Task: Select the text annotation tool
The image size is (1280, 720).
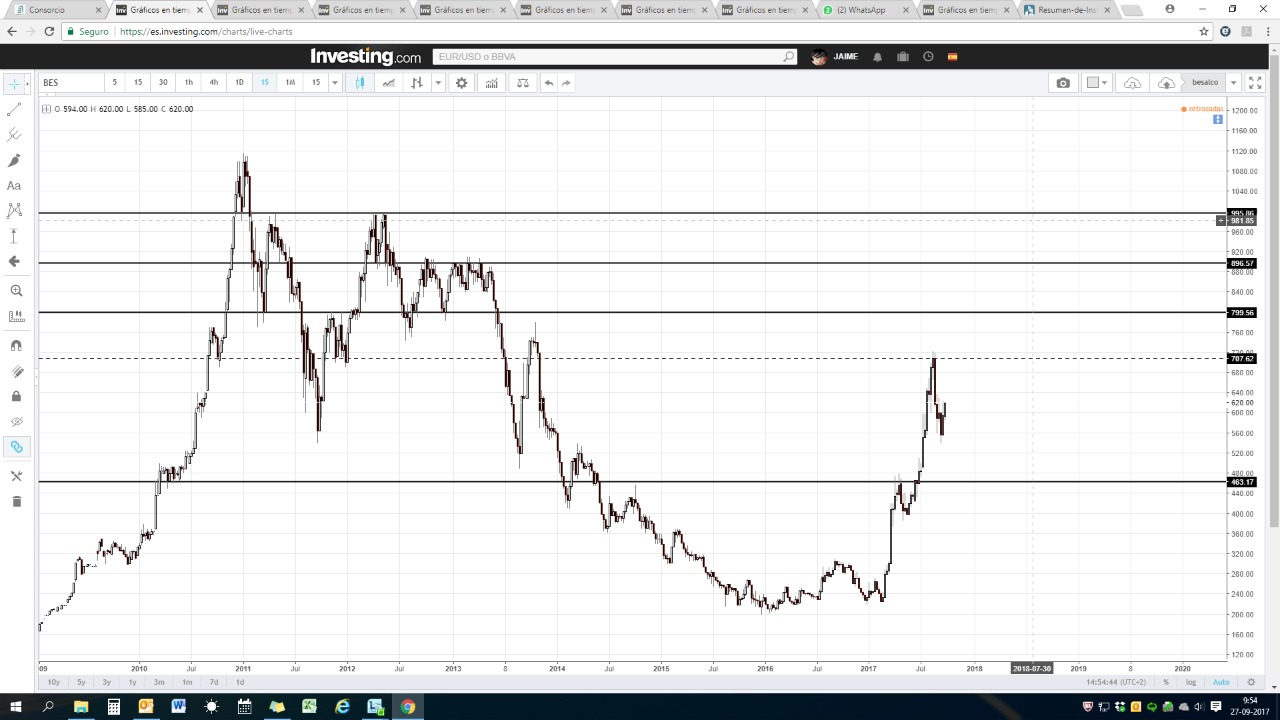Action: [x=14, y=185]
